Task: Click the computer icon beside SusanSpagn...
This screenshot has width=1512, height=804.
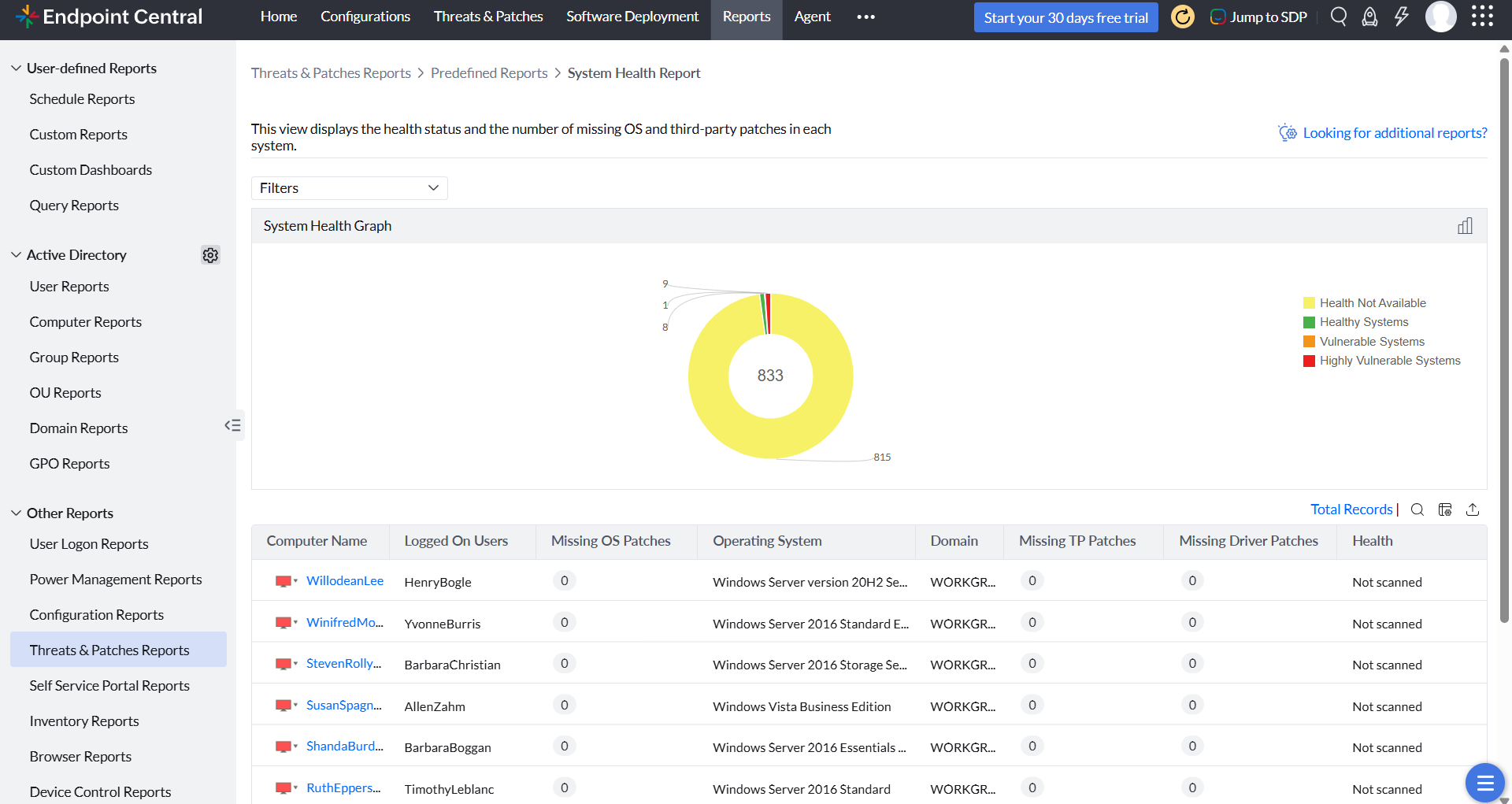Action: pos(283,706)
